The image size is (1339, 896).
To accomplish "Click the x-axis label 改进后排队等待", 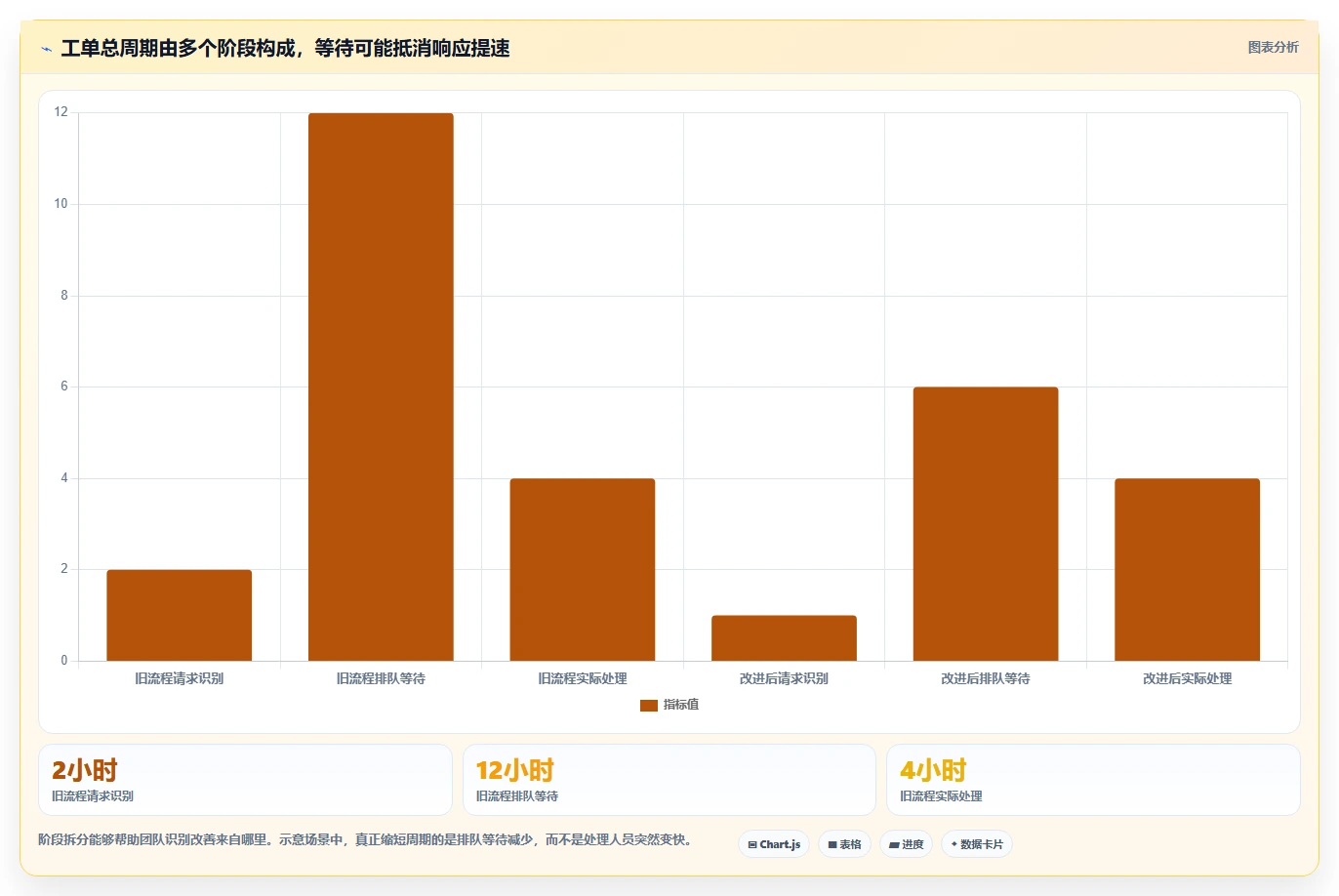I will (x=986, y=678).
